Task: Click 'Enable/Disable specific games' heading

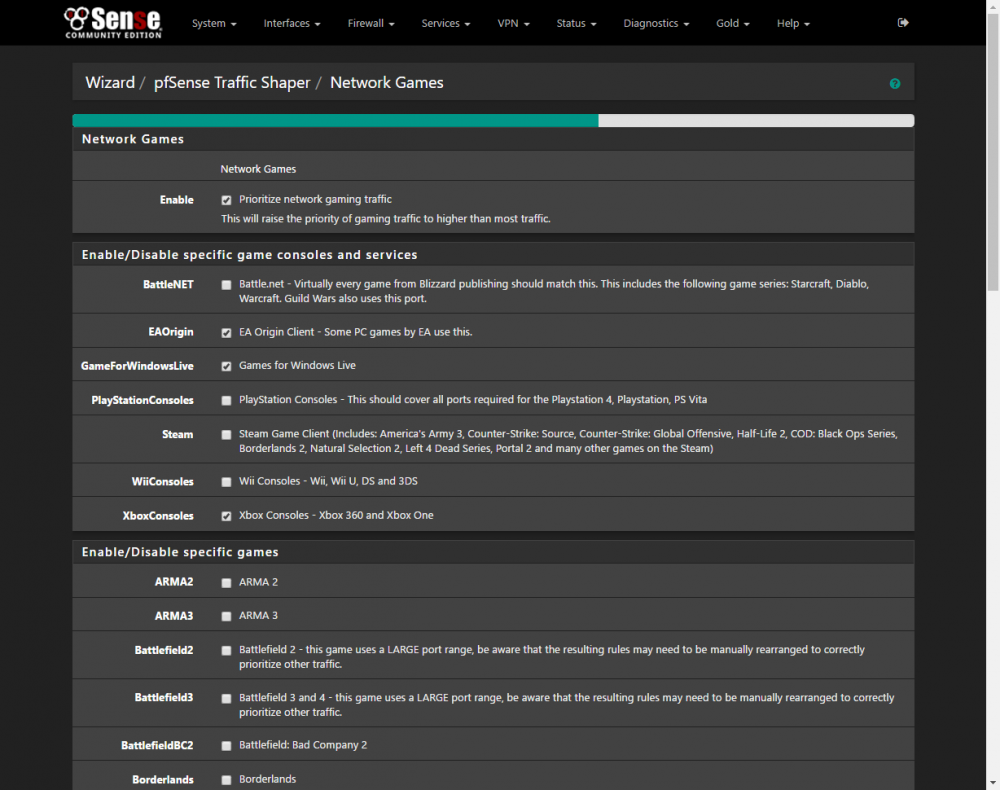Action: pos(180,552)
